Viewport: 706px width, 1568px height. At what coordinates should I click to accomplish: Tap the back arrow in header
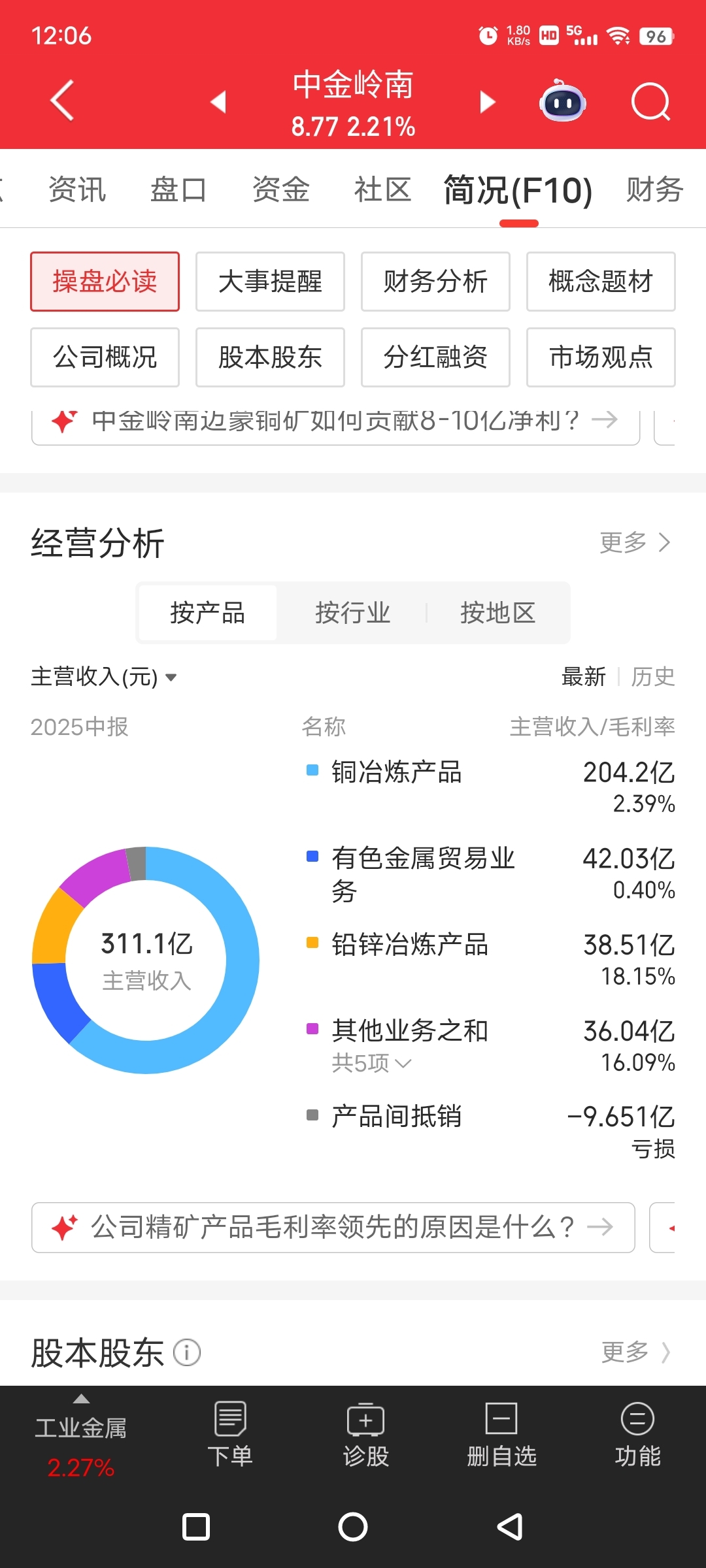pyautogui.click(x=62, y=101)
